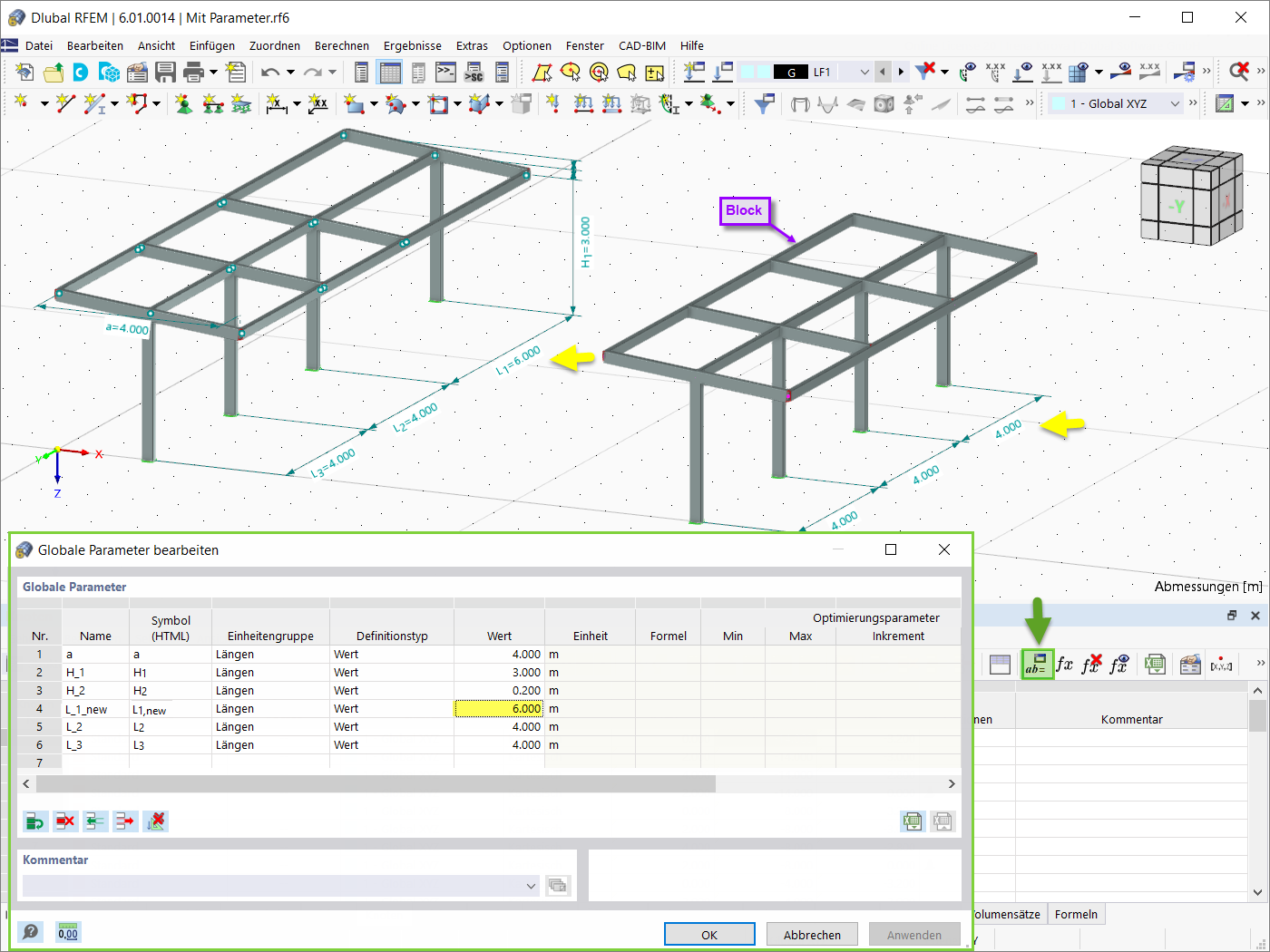Toggle surface mesh visibility eye icon

1079,73
